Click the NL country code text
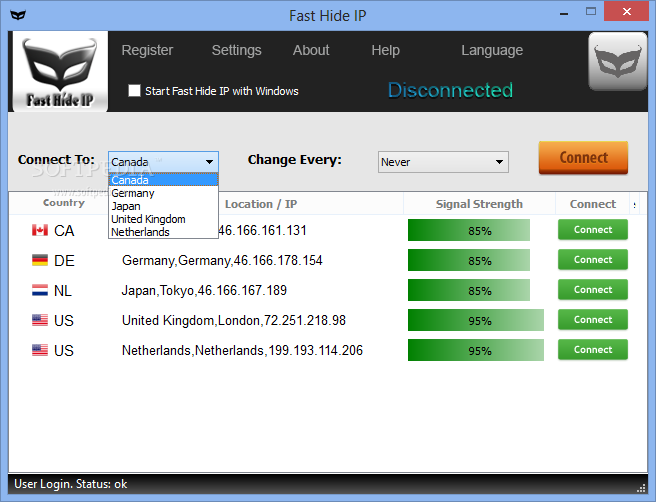Image resolution: width=656 pixels, height=502 pixels. 63,291
